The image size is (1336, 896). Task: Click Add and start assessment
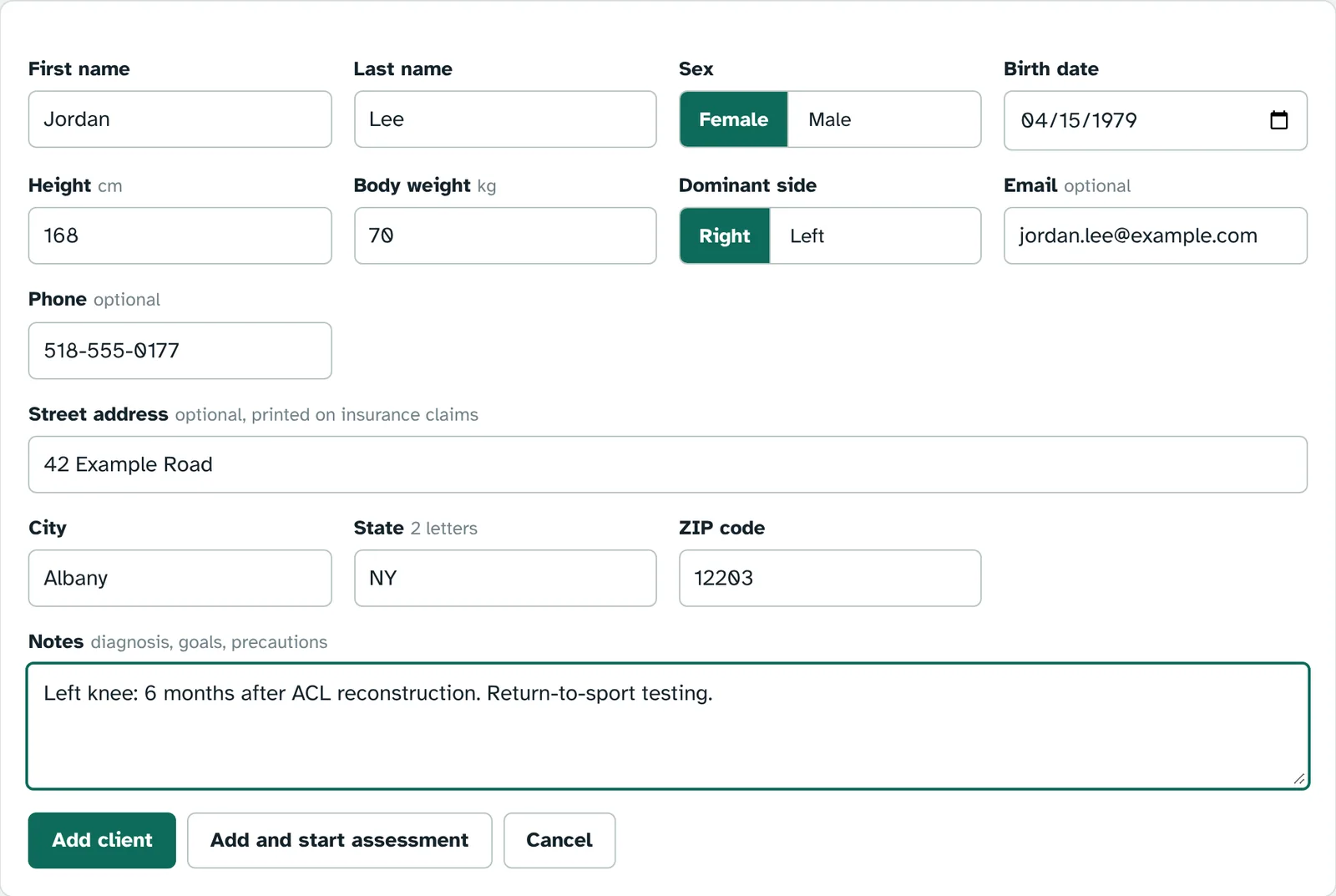tap(339, 840)
